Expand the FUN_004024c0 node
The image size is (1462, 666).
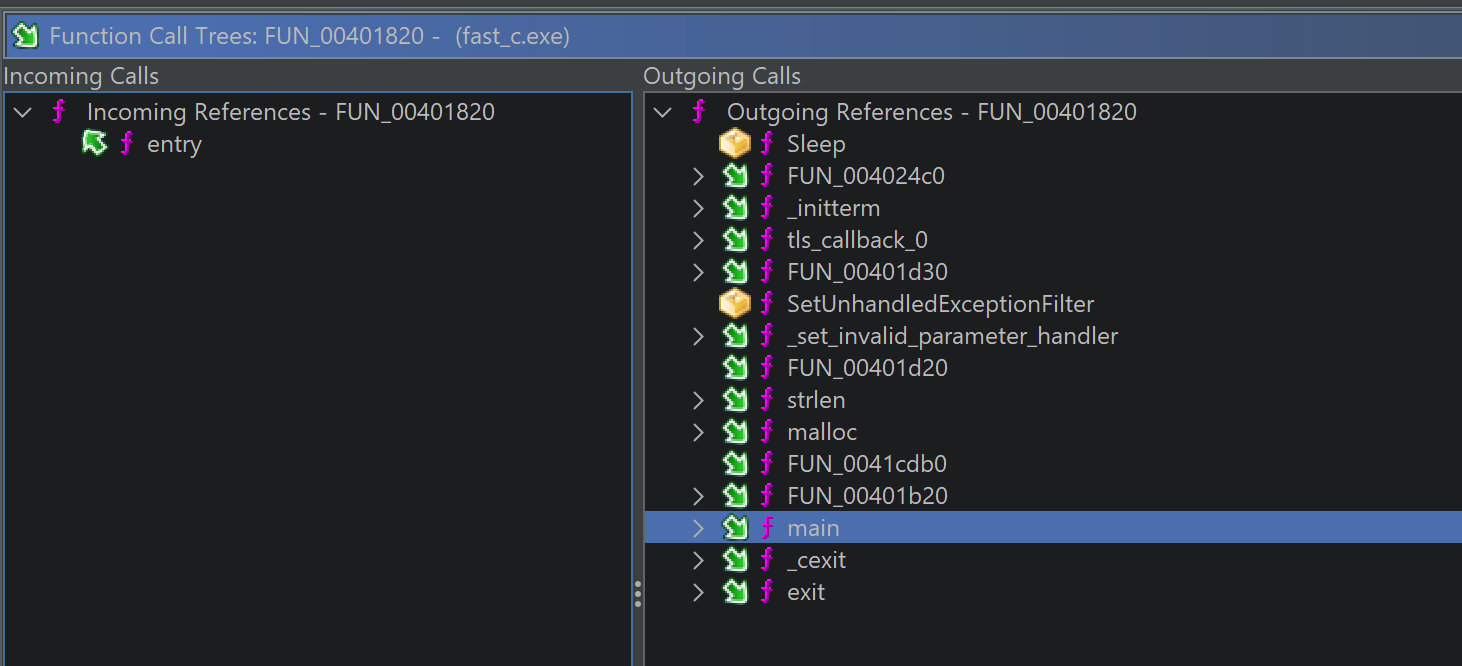[699, 177]
